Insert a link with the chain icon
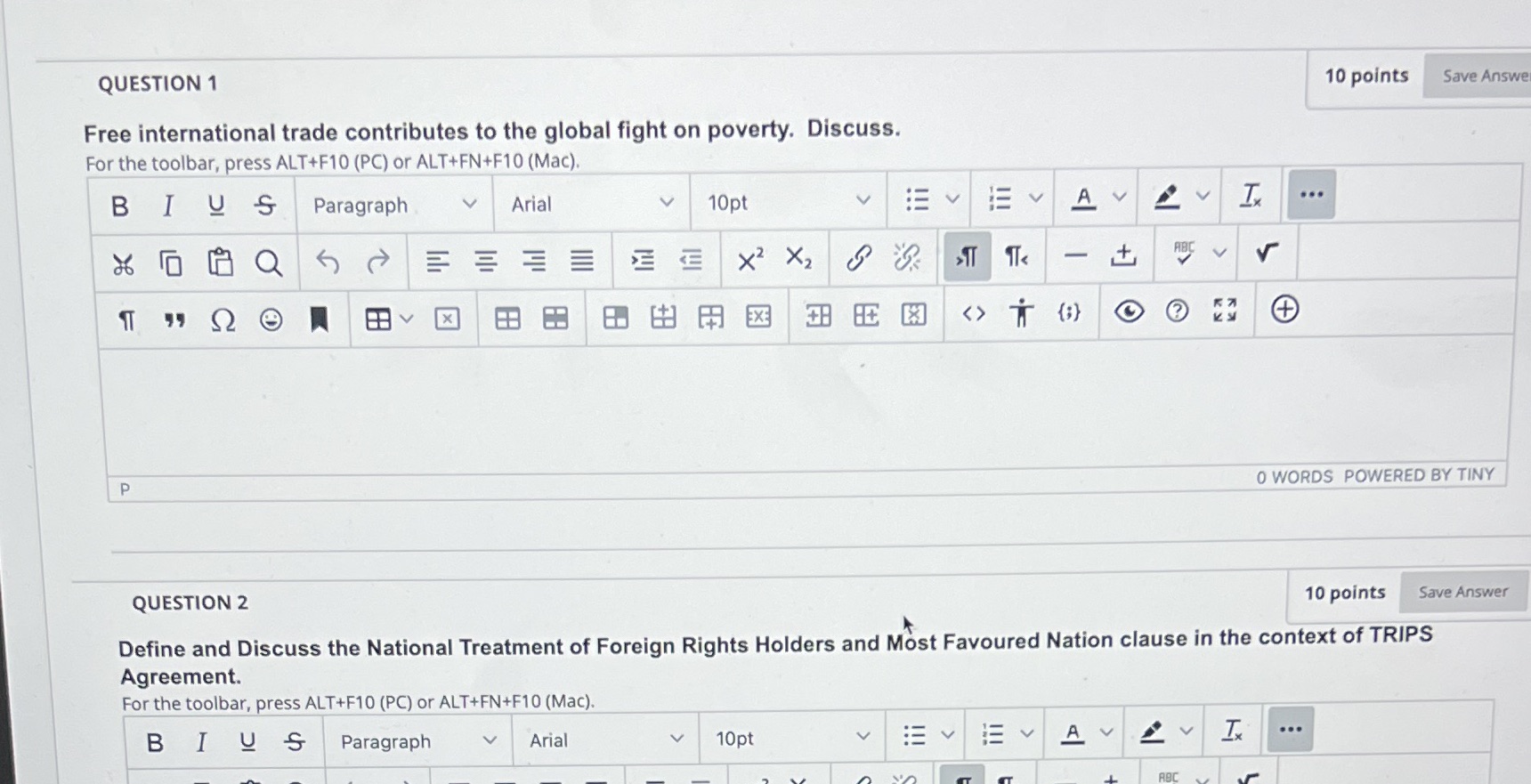 pyautogui.click(x=859, y=258)
